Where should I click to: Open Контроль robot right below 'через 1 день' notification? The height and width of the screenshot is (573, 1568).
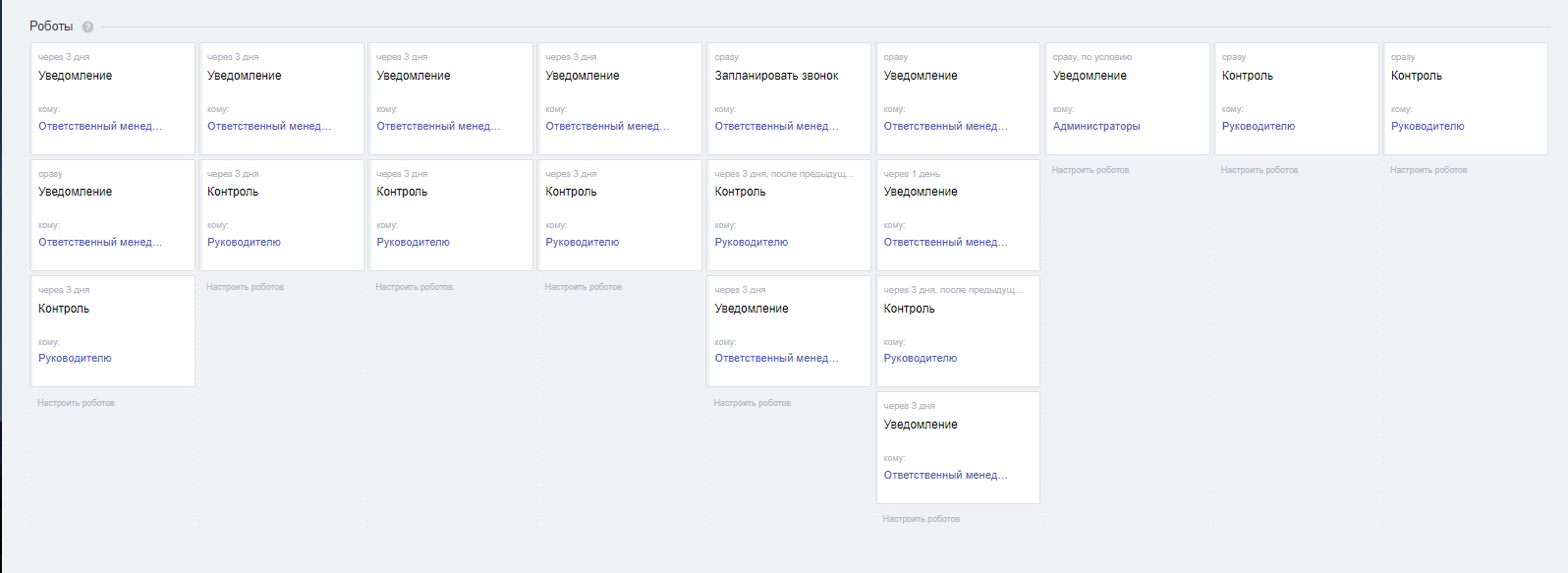(909, 309)
